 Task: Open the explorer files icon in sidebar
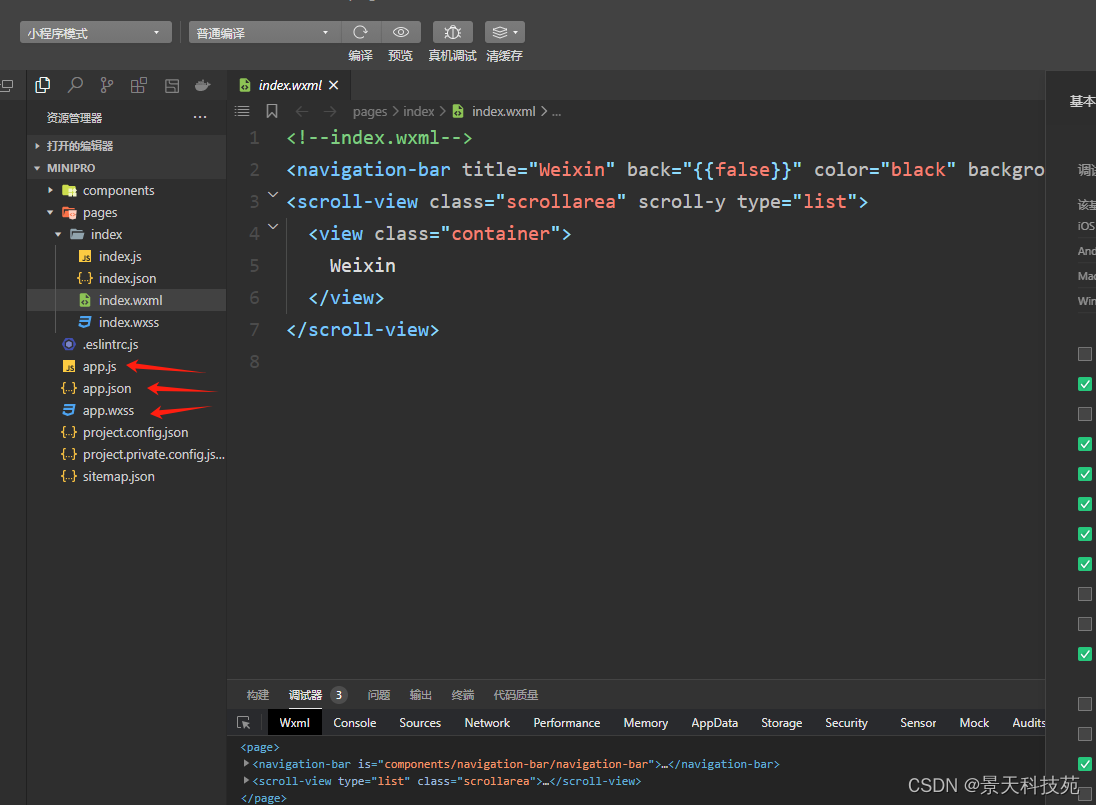(x=43, y=85)
